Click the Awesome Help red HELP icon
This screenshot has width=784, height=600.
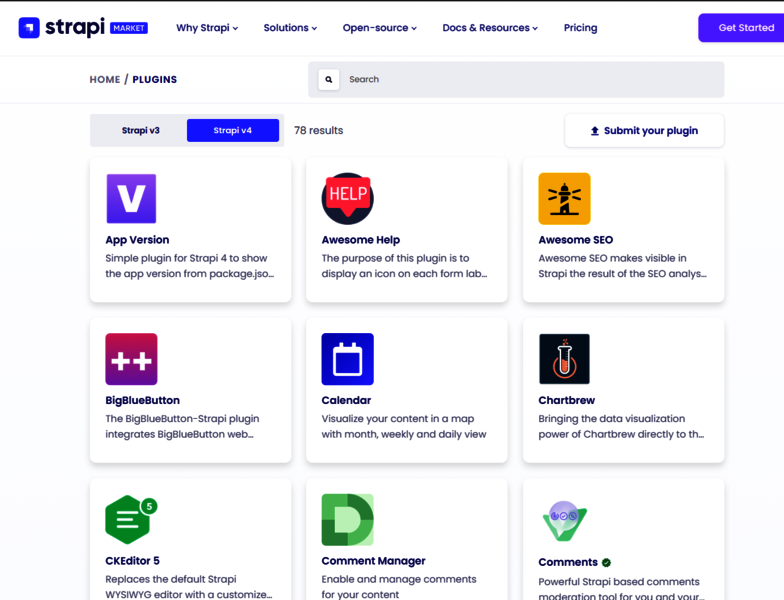348,198
